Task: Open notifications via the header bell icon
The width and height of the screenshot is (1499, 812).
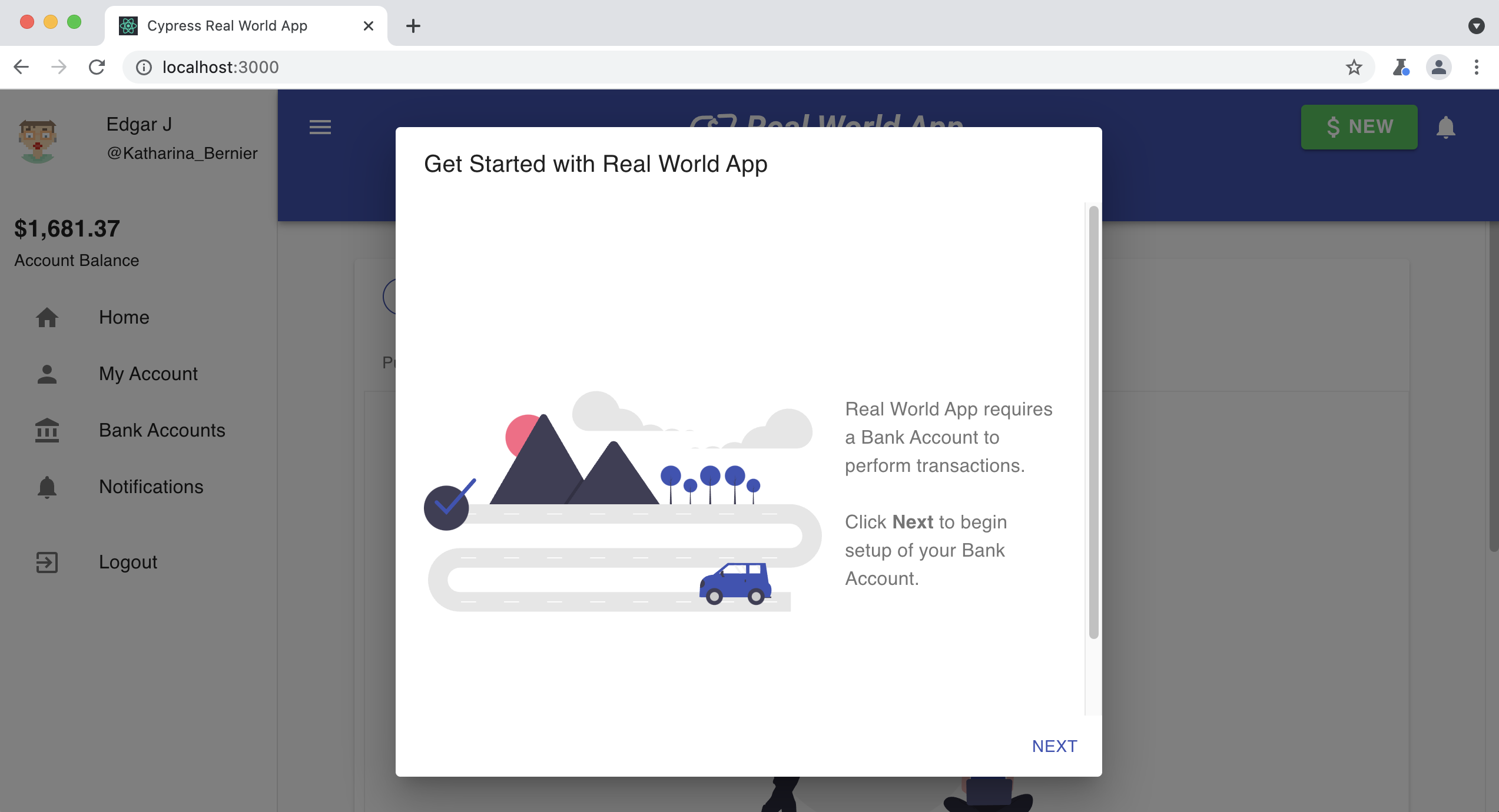Action: [x=1446, y=127]
